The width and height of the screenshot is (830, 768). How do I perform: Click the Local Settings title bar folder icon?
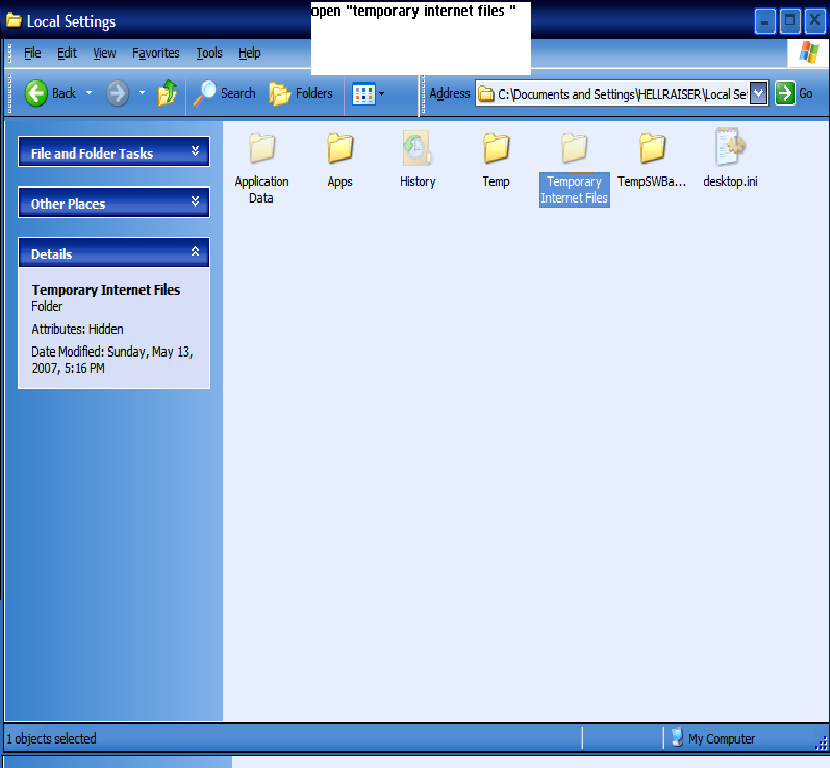pyautogui.click(x=14, y=21)
